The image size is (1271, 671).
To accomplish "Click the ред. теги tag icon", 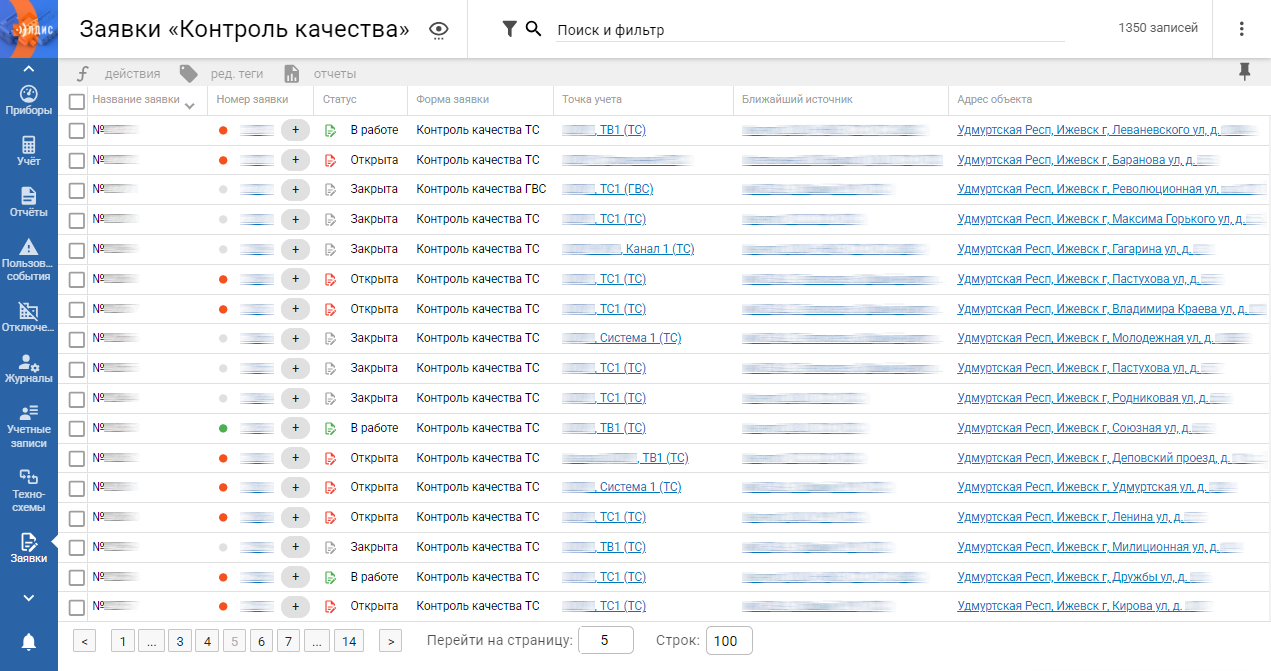I will coord(188,73).
